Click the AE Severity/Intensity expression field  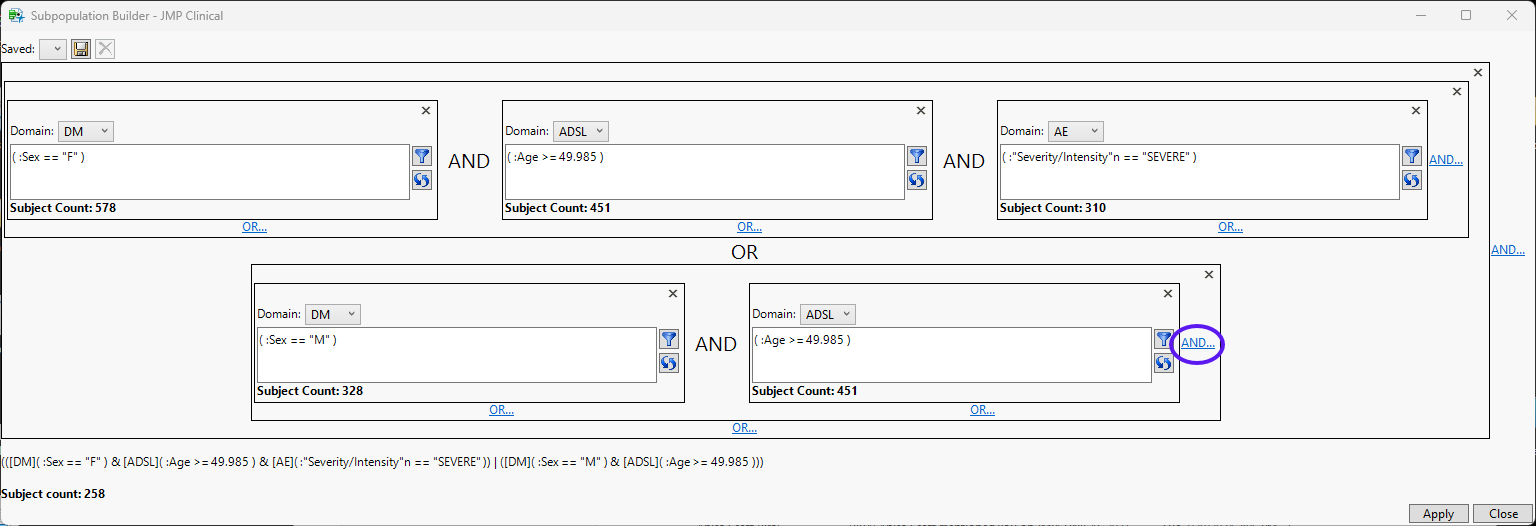1199,172
